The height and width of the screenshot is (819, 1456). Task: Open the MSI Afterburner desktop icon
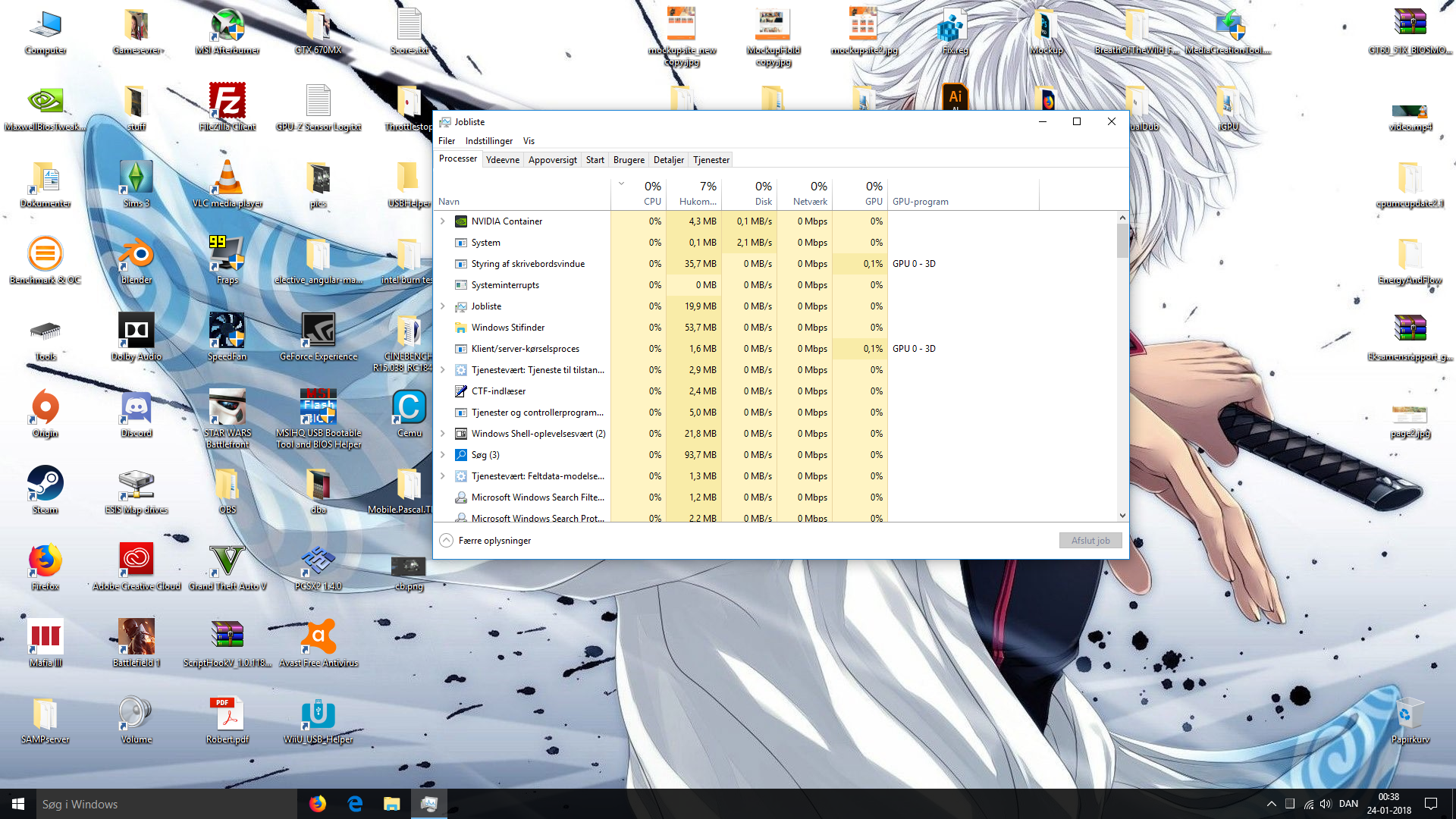[x=227, y=32]
